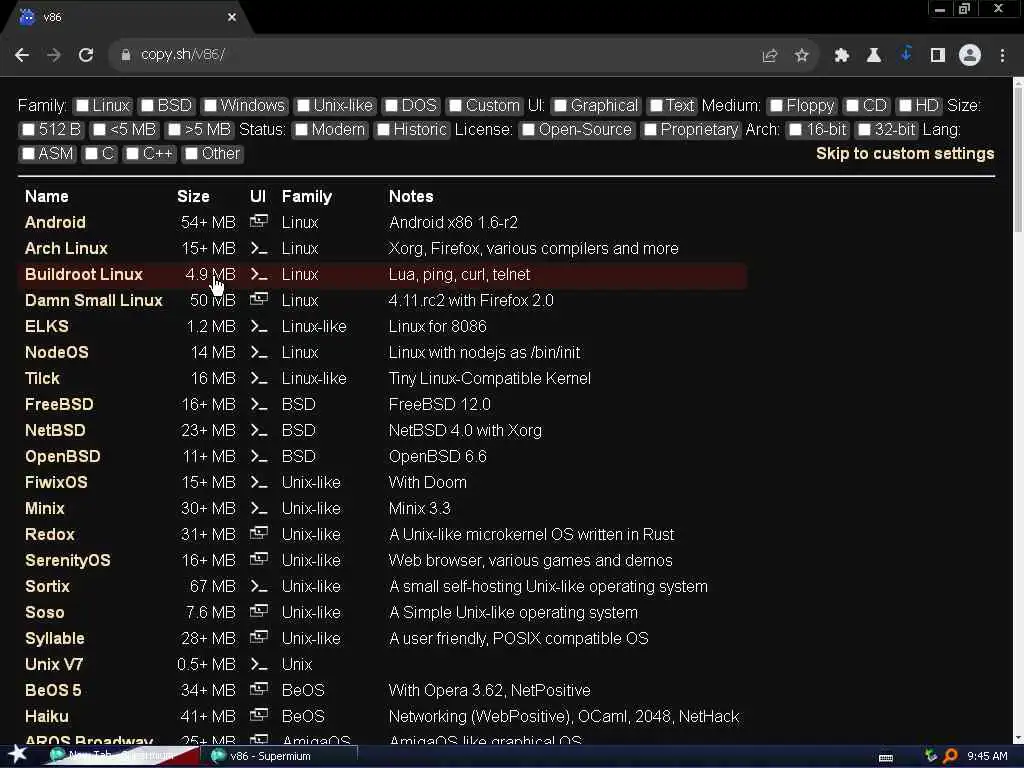The height and width of the screenshot is (768, 1024).
Task: Click Skip to custom settings link
Action: pos(905,153)
